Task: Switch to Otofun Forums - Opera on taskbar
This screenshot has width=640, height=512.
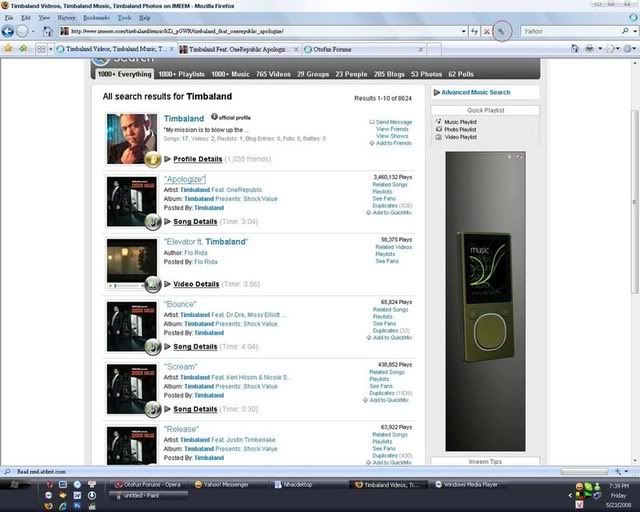Action: tap(149, 485)
